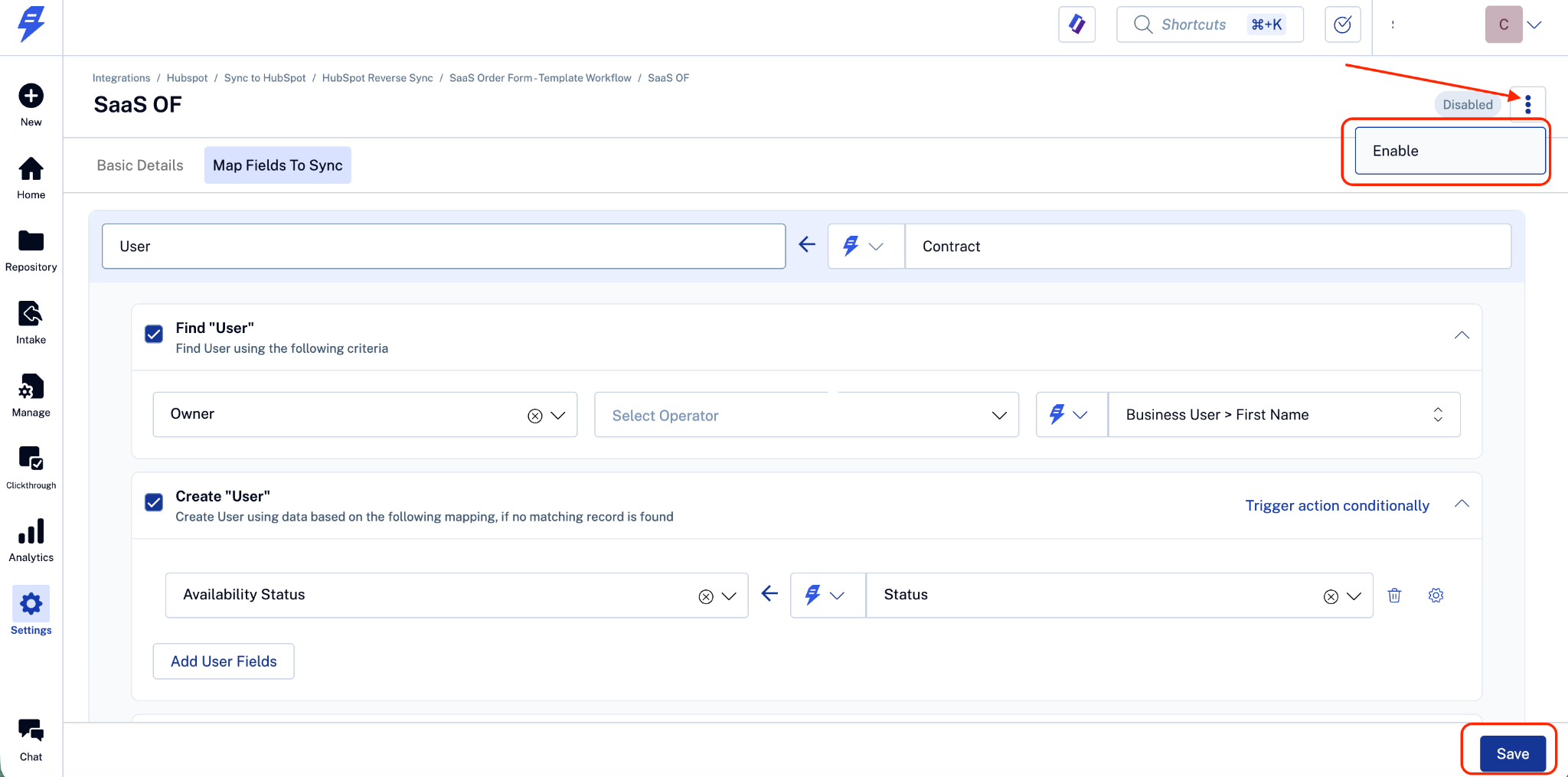Switch to the Basic Details tab
This screenshot has height=777, width=1568.
[140, 165]
